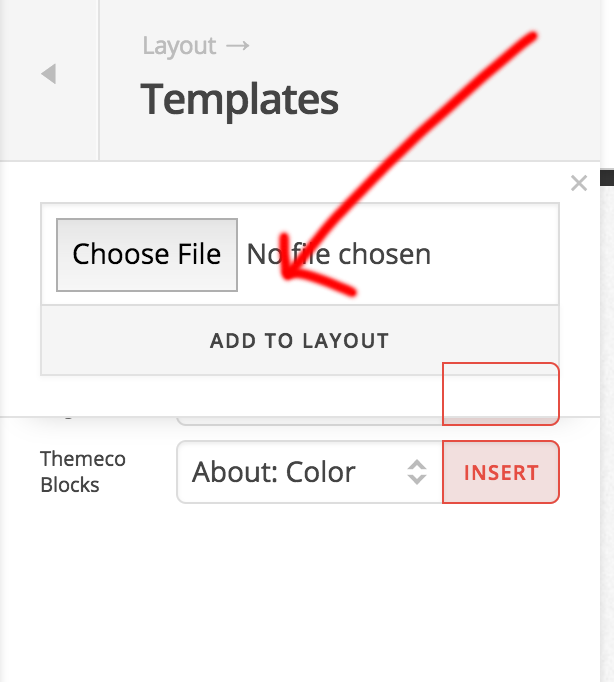Image resolution: width=614 pixels, height=682 pixels.
Task: Click the dark bar below the close X
Action: point(606,177)
